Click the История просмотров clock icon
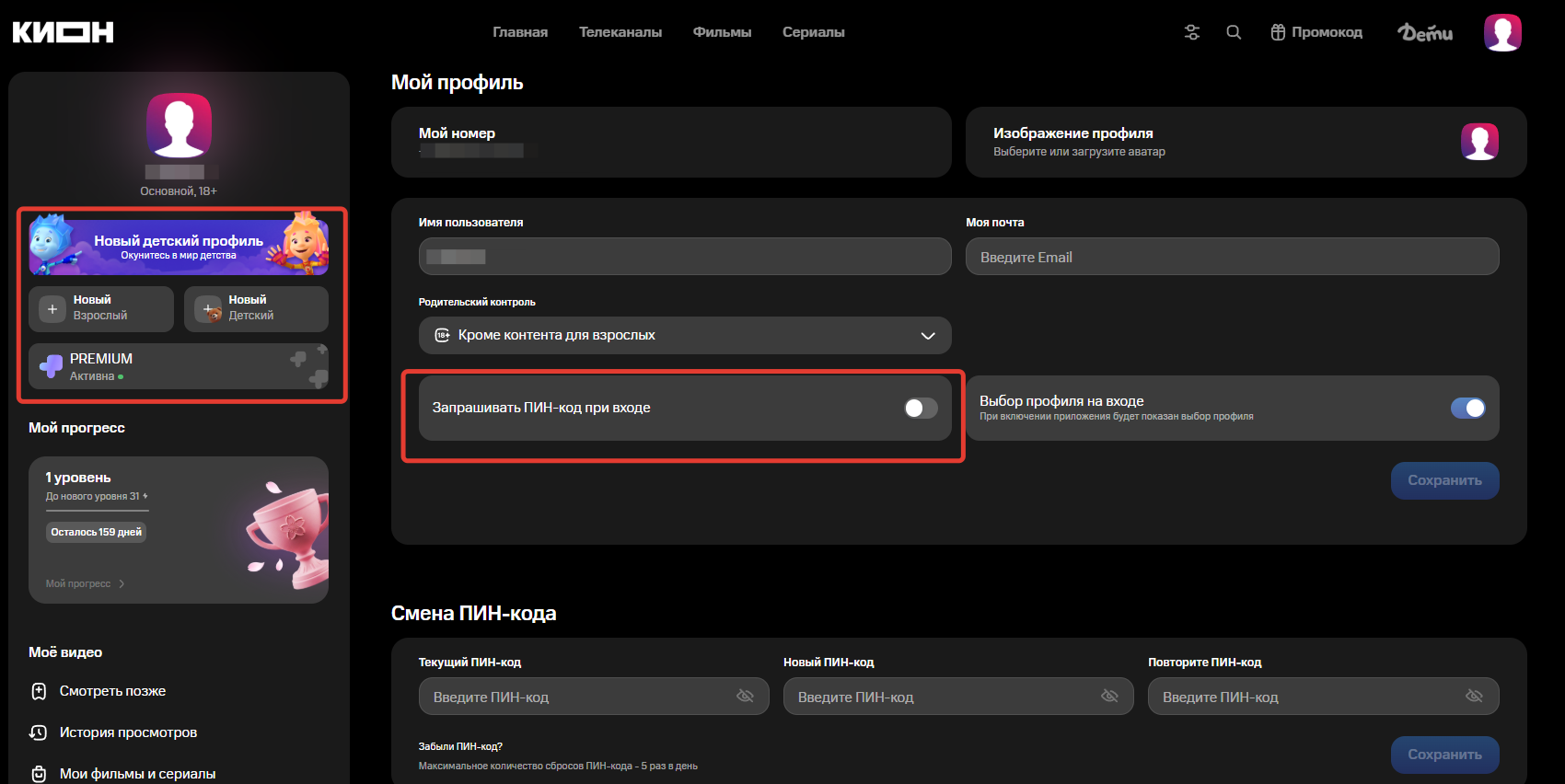The width and height of the screenshot is (1565, 784). [x=39, y=732]
